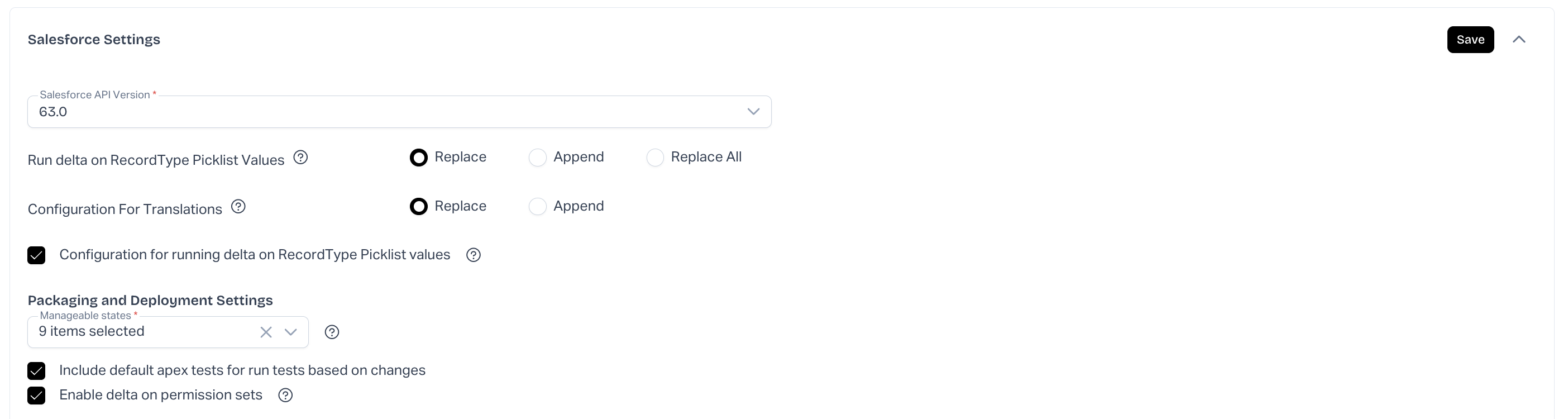The width and height of the screenshot is (1568, 419).
Task: Show help for Enable delta on permission sets
Action: point(285,395)
